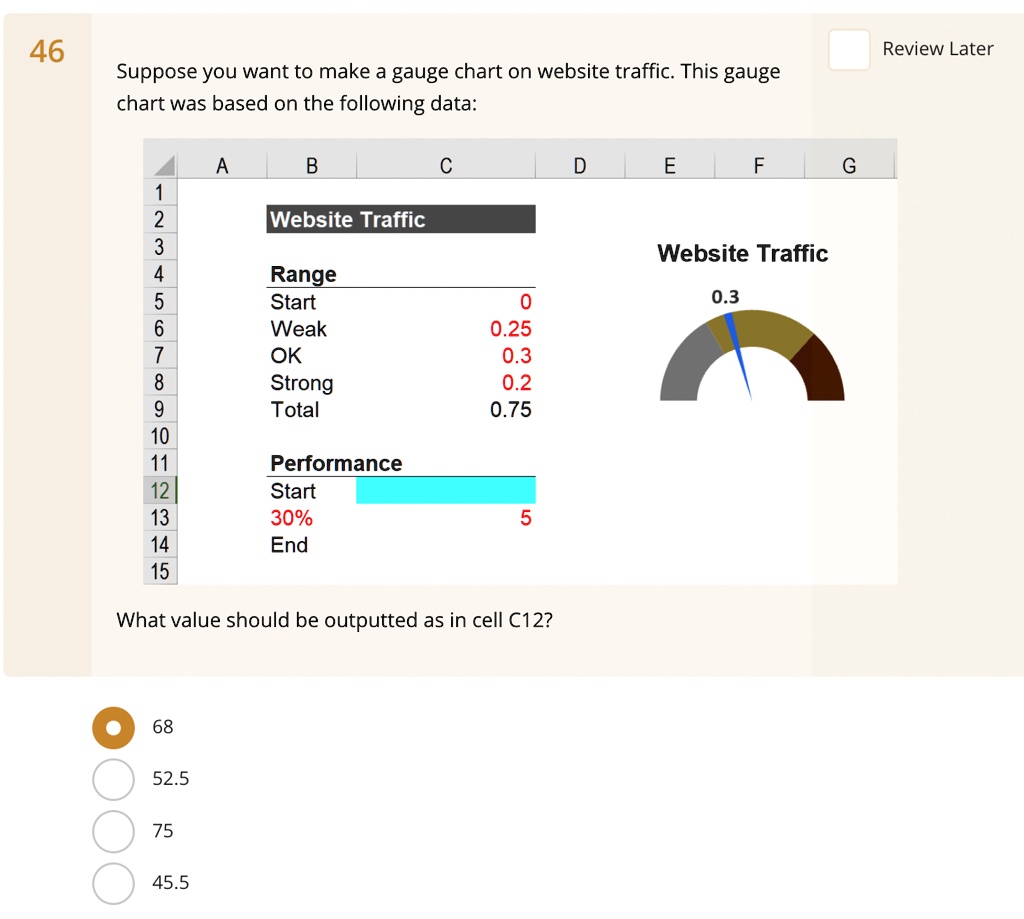The width and height of the screenshot is (1024, 919).
Task: Select the answer option 75
Action: (113, 831)
